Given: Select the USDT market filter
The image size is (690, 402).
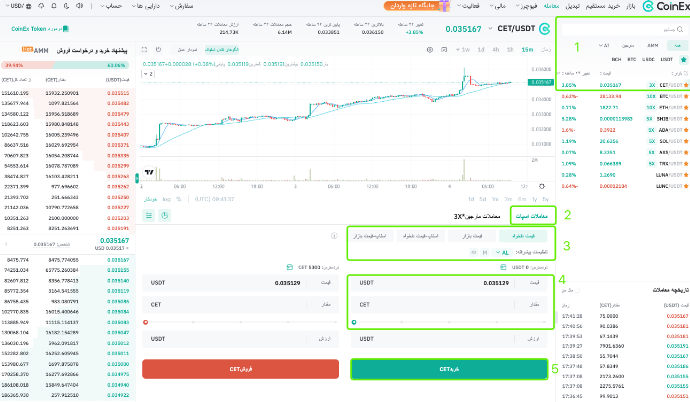Looking at the screenshot, I should coord(666,59).
